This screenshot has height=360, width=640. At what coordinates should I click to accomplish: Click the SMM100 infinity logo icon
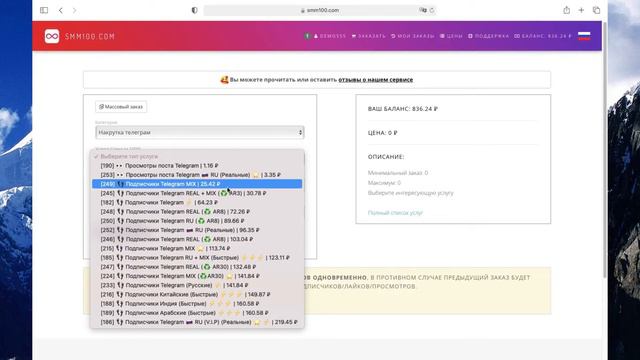pyautogui.click(x=52, y=36)
